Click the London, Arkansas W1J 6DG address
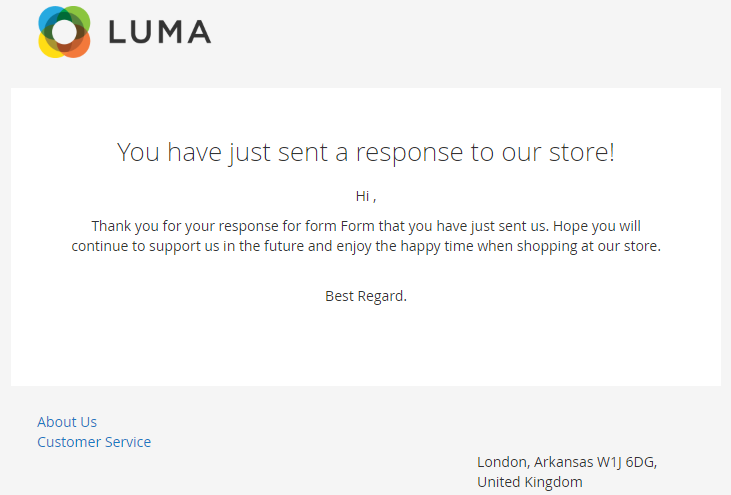731x495 pixels. click(567, 462)
